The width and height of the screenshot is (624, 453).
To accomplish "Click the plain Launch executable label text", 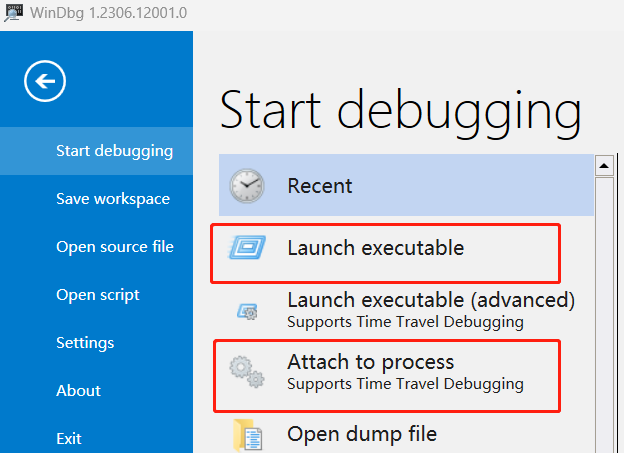I will click(x=375, y=248).
